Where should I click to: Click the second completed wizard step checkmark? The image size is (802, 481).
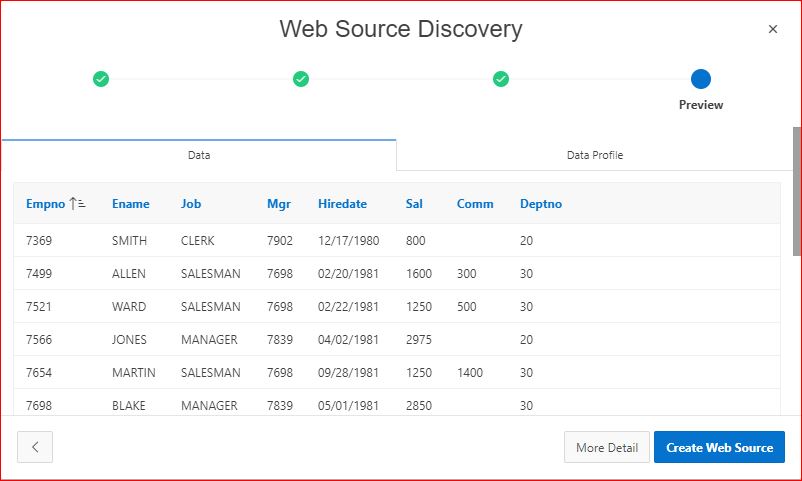[x=301, y=79]
